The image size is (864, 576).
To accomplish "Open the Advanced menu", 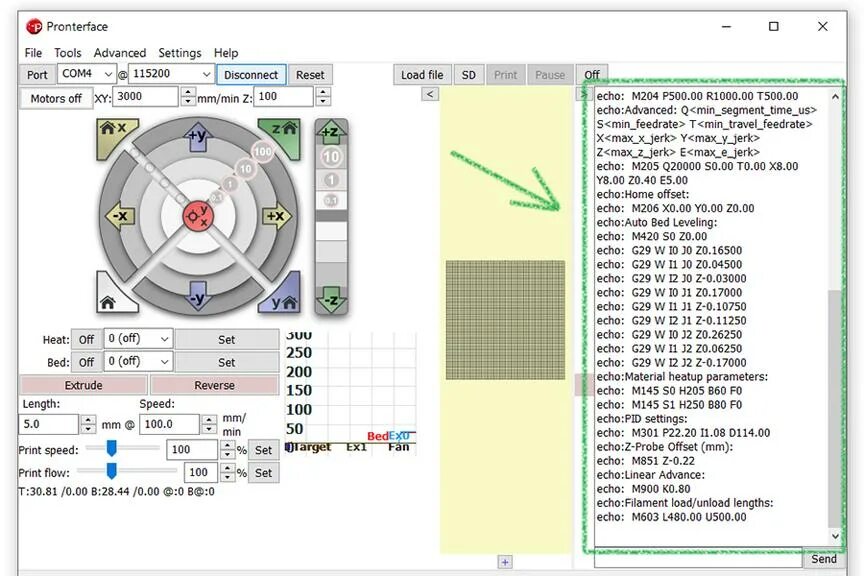I will pos(120,53).
